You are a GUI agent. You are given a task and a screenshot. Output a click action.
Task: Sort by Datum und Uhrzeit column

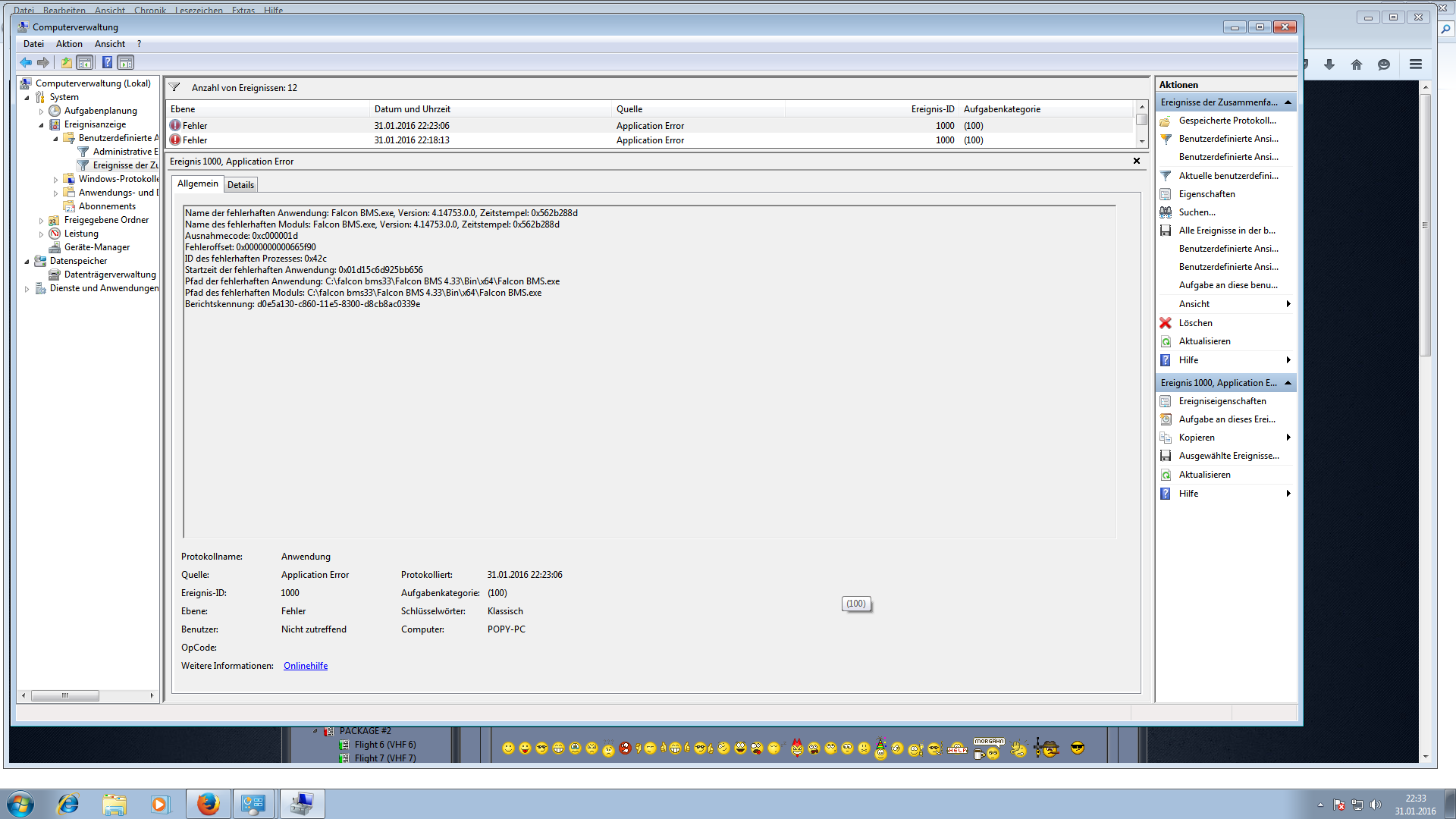click(x=491, y=109)
